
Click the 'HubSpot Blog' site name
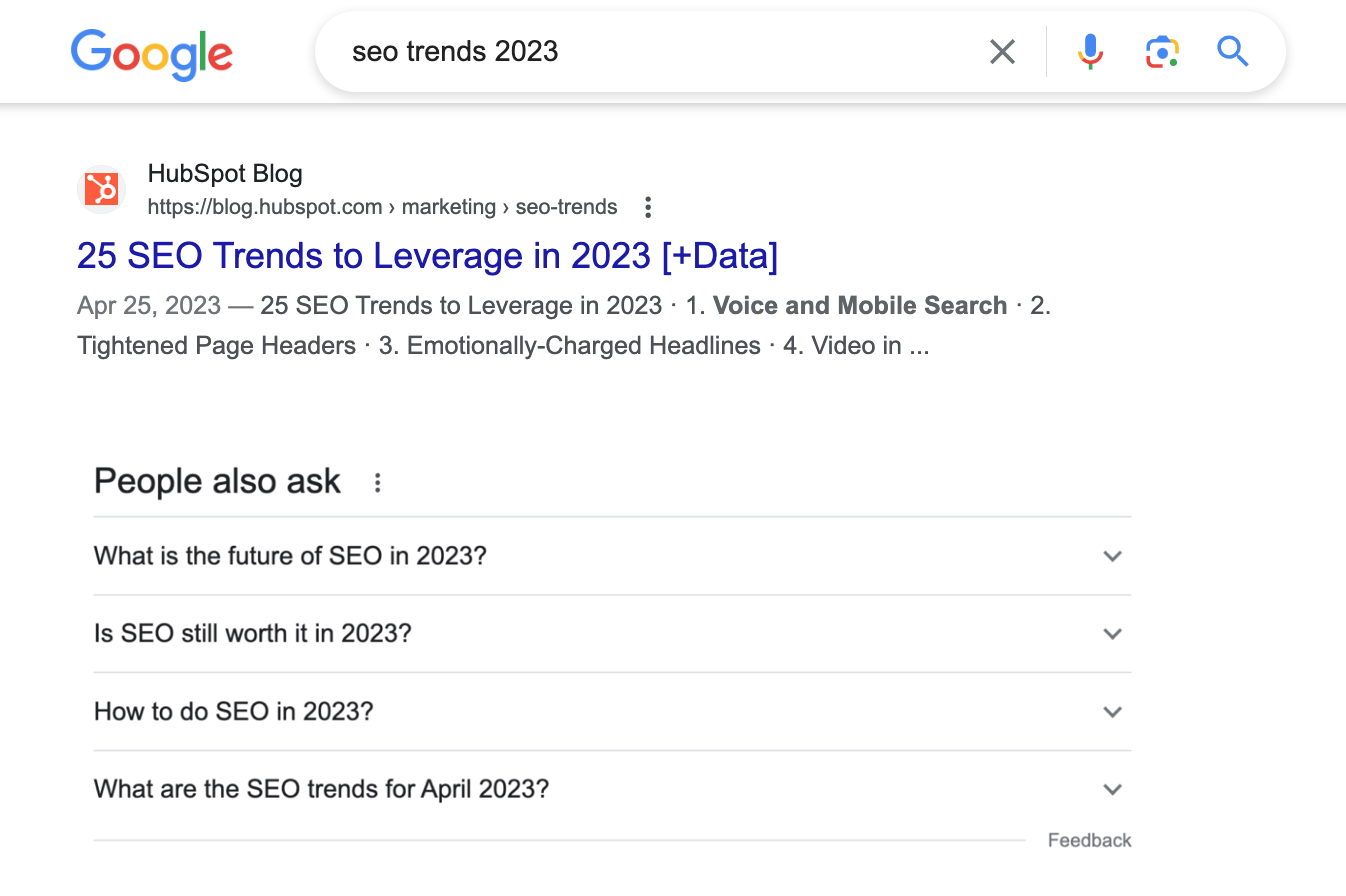[225, 173]
